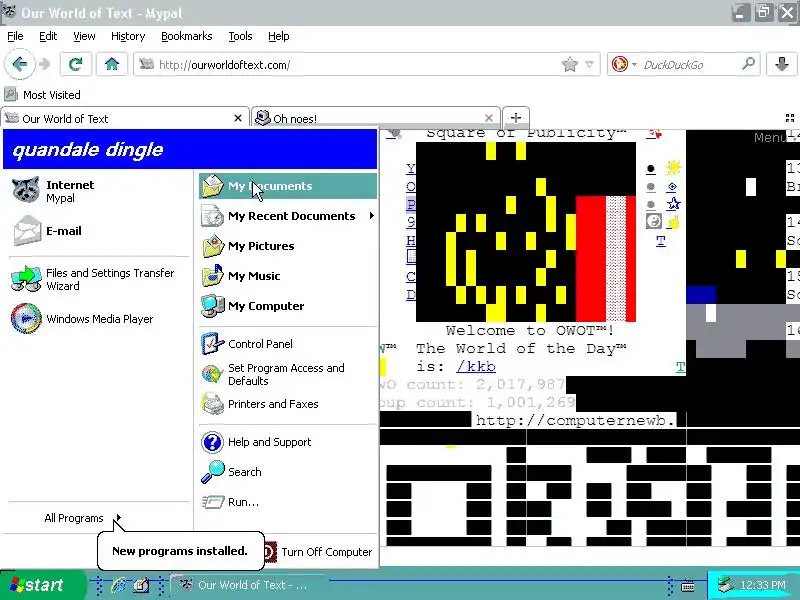The height and width of the screenshot is (600, 800).
Task: Open the Most Visited bookmarks folder
Action: point(42,95)
